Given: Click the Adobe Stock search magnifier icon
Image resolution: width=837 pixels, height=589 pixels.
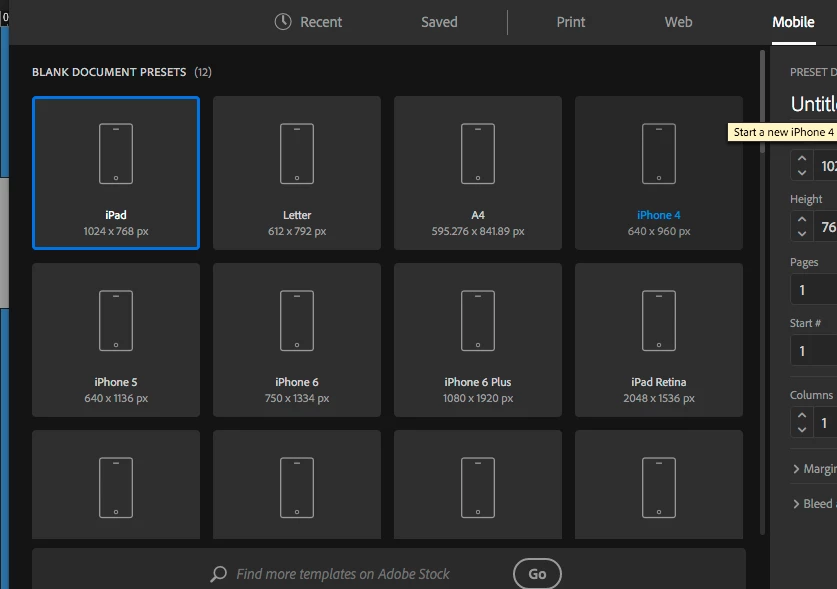Looking at the screenshot, I should [218, 574].
